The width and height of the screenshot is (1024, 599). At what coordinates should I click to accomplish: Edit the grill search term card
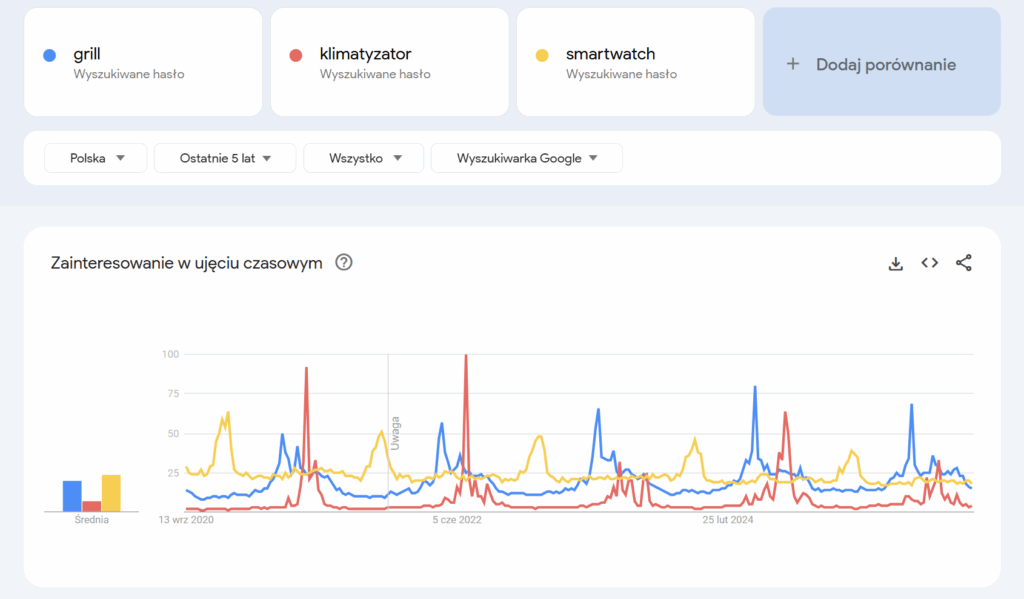[x=142, y=62]
